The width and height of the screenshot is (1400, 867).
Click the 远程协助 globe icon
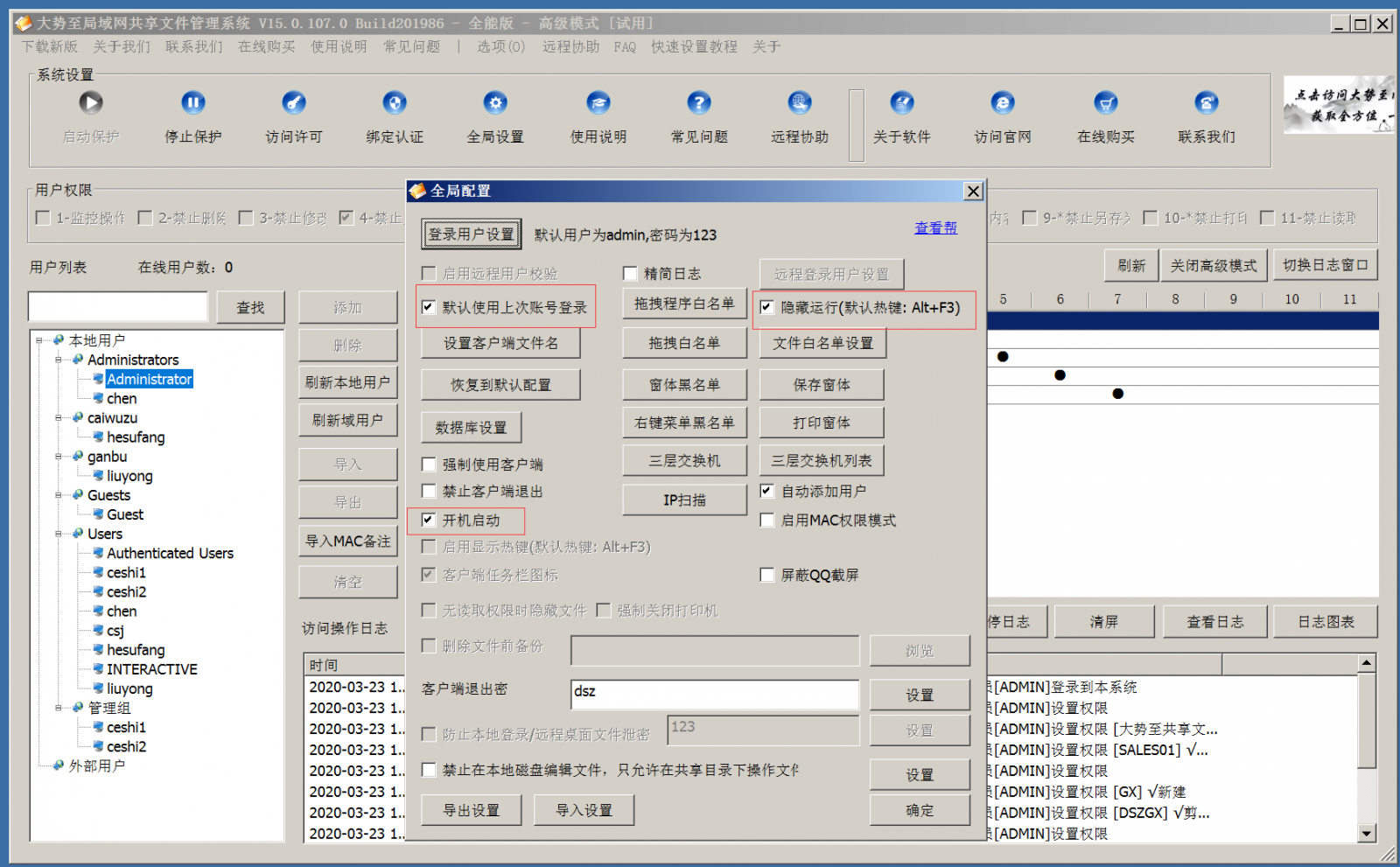[799, 103]
